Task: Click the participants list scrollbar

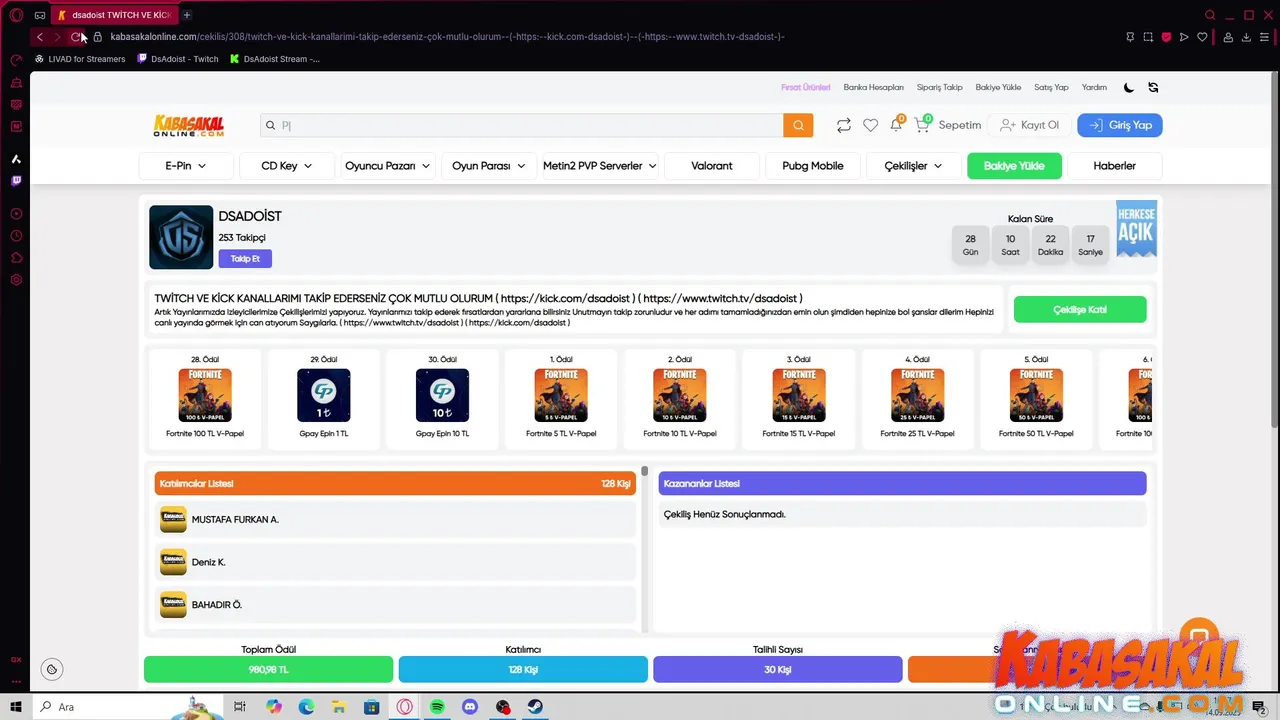Action: pyautogui.click(x=645, y=548)
